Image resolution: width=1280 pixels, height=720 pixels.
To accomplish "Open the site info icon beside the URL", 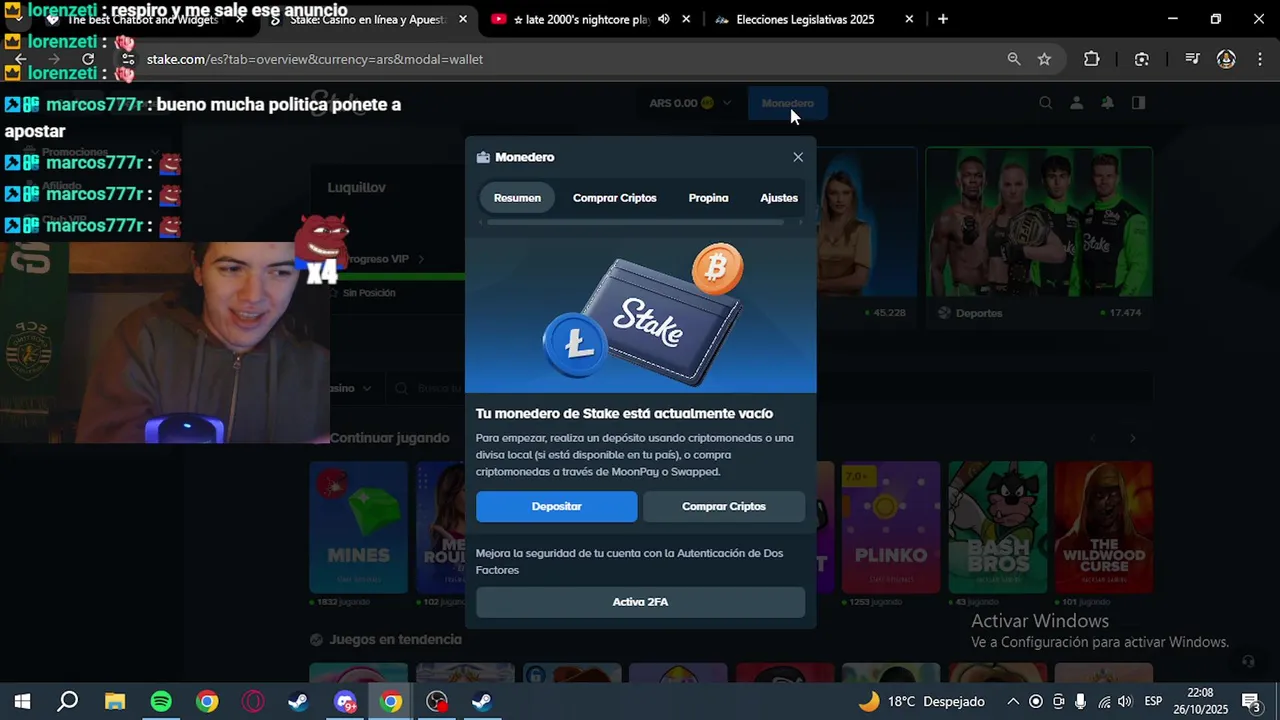I will pyautogui.click(x=128, y=59).
